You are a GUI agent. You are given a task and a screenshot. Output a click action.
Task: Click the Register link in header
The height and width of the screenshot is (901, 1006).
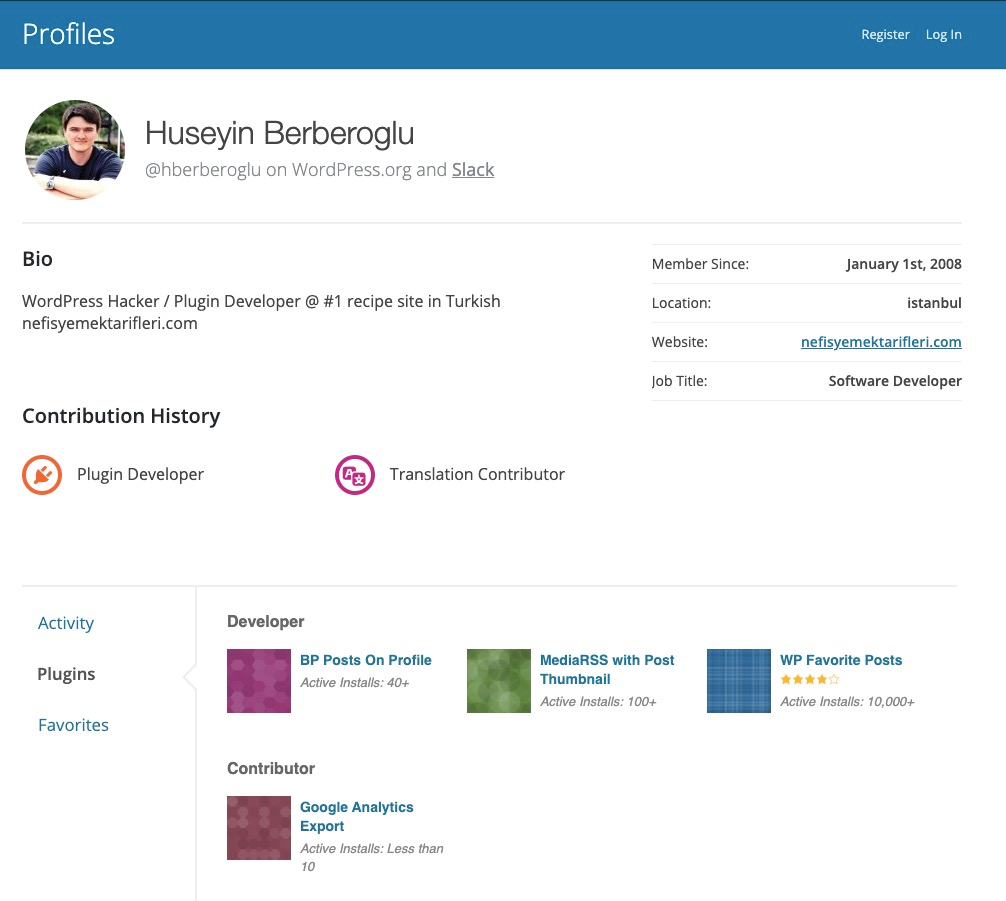coord(885,35)
